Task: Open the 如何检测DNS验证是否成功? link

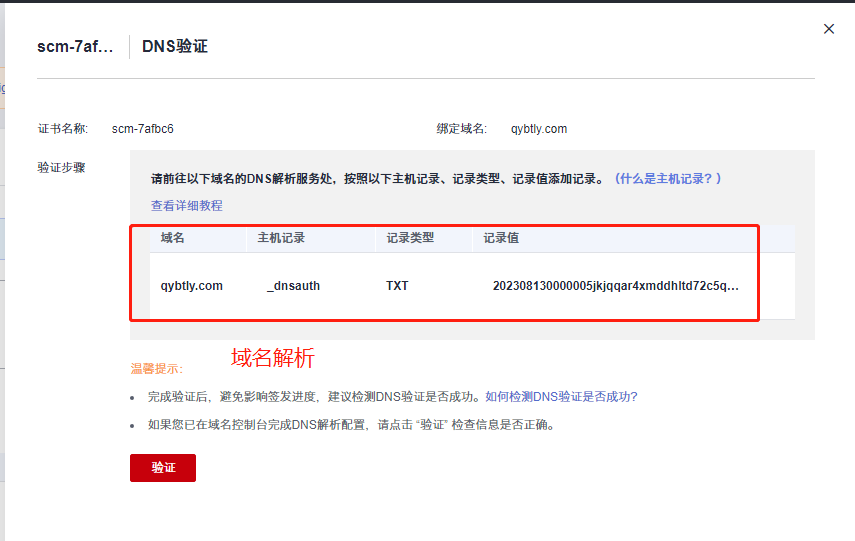Action: pyautogui.click(x=561, y=397)
